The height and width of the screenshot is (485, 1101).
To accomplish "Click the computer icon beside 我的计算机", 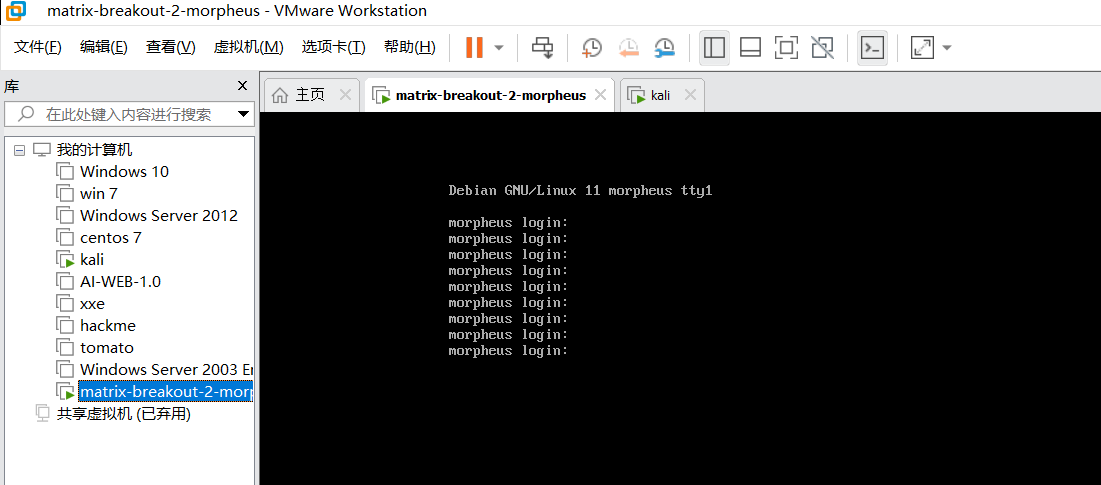I will (x=43, y=150).
